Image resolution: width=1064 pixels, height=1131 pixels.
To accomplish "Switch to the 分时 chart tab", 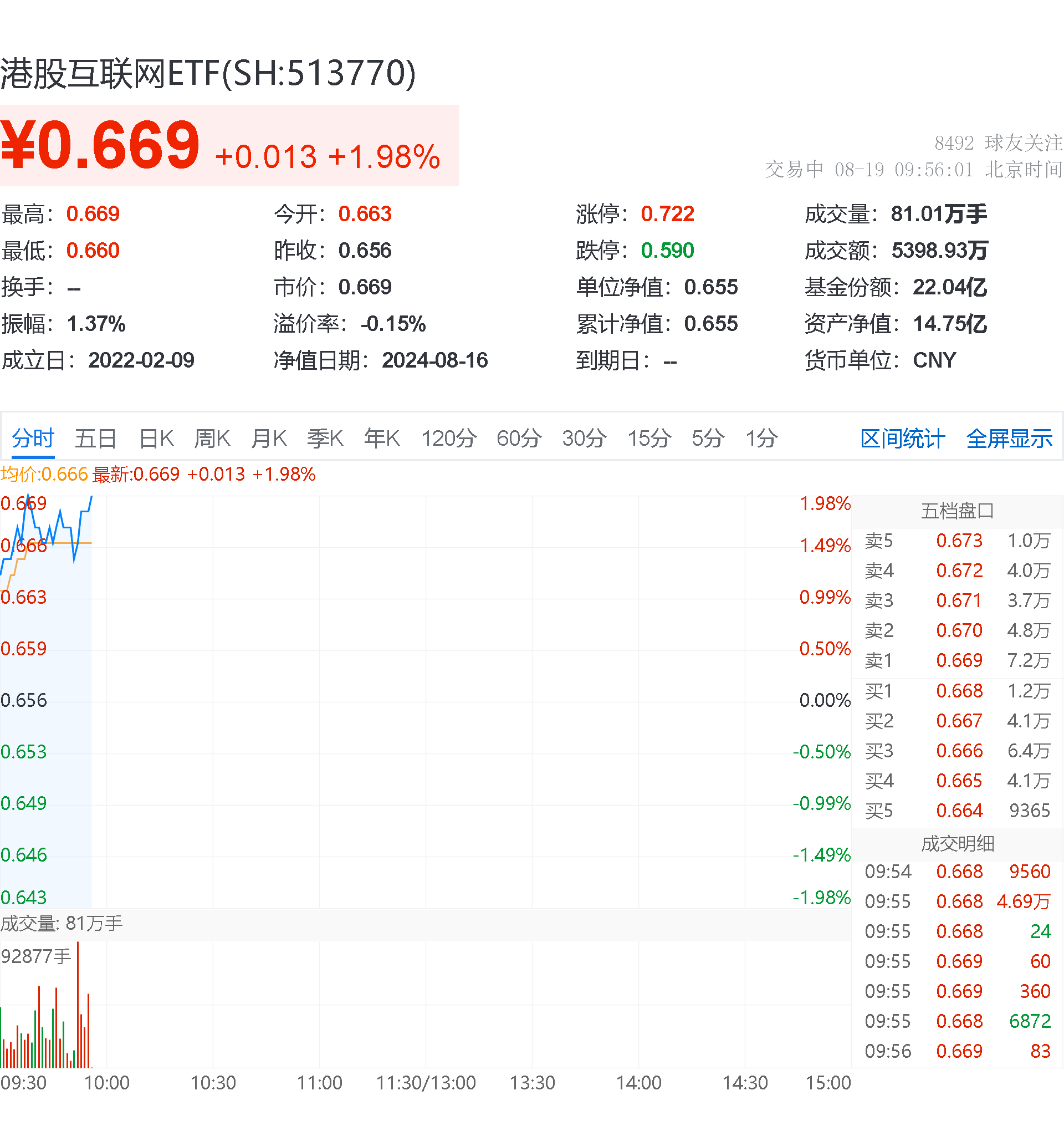I will (32, 438).
